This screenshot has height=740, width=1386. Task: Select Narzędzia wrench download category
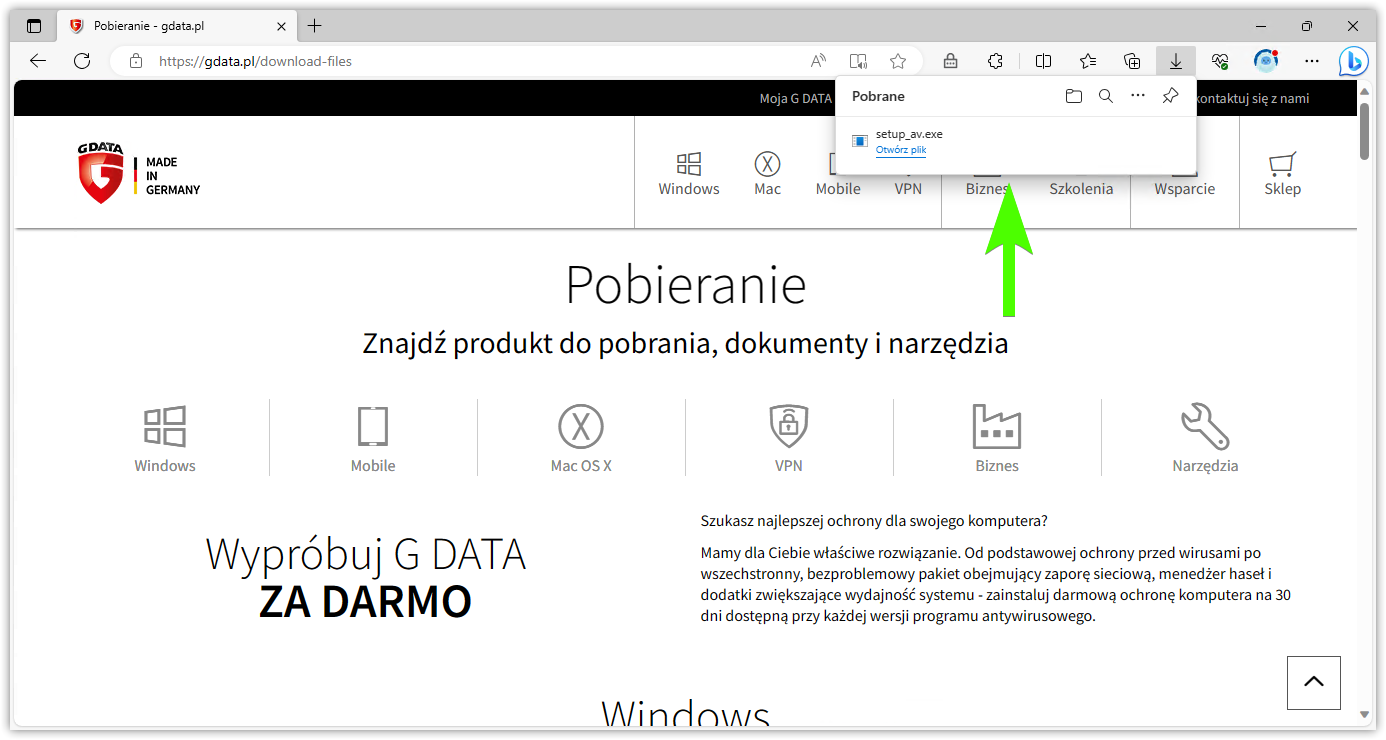[x=1205, y=438]
